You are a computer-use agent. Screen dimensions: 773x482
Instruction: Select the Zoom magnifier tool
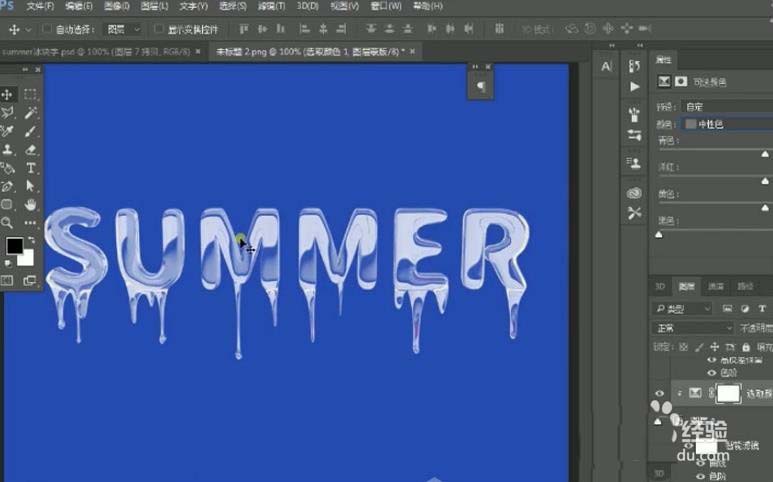(x=8, y=223)
